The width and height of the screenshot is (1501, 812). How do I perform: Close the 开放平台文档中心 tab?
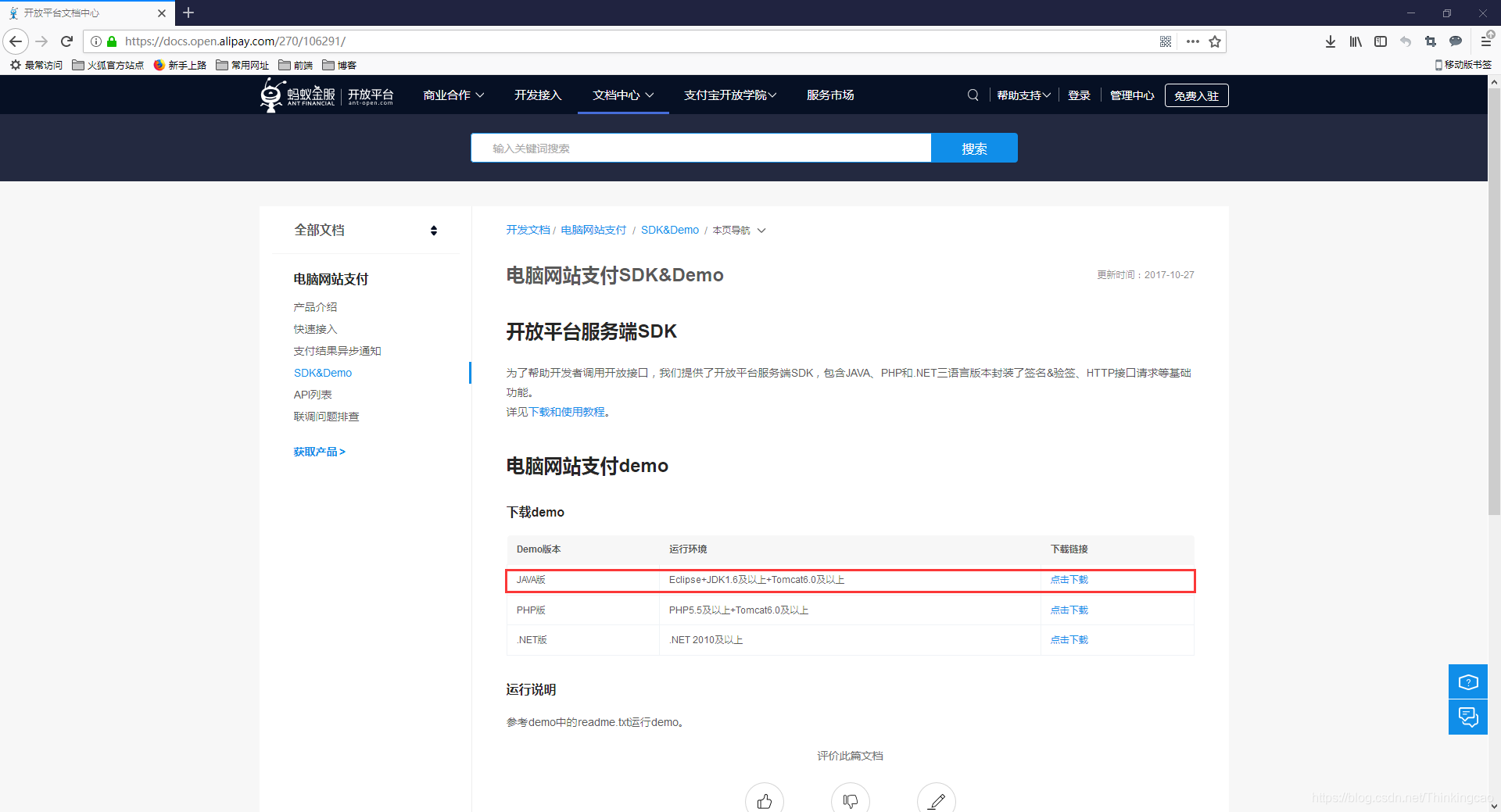[x=162, y=13]
